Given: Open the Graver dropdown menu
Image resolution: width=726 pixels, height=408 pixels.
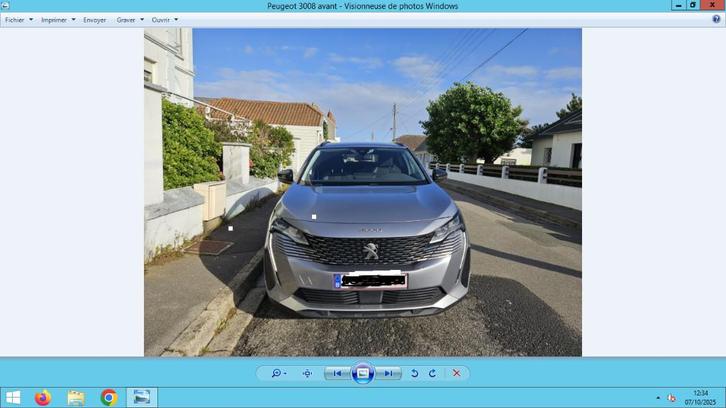Looking at the screenshot, I should (129, 20).
